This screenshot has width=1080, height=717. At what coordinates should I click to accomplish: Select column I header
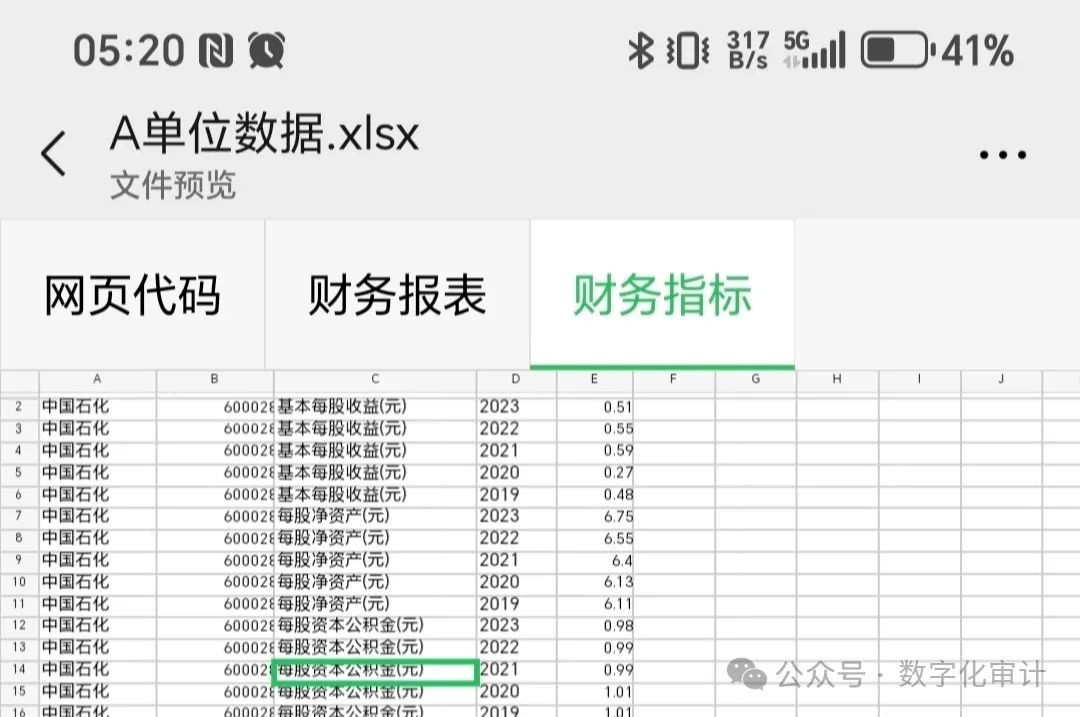[x=919, y=380]
